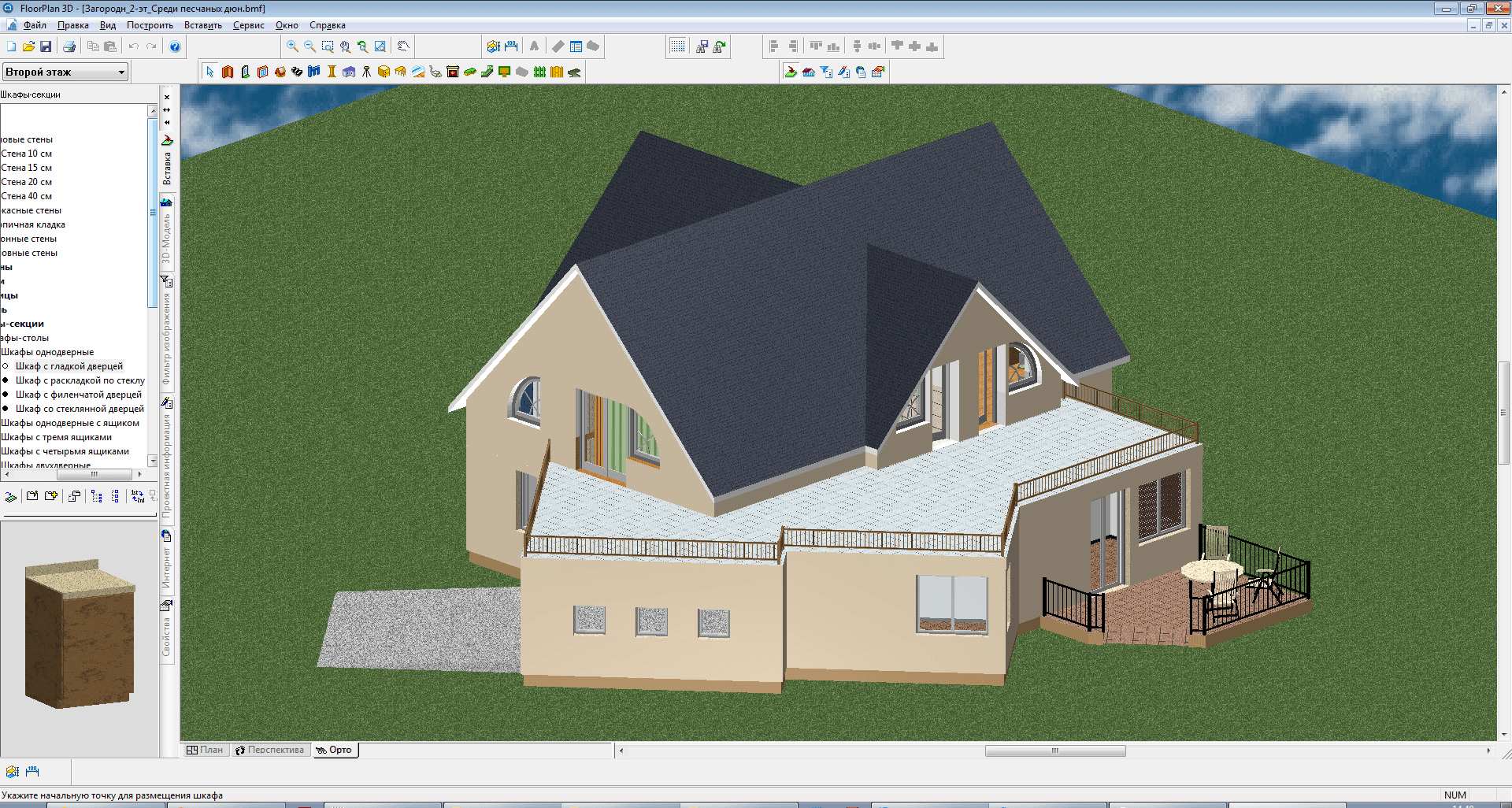
Task: Expand Шкафы с тремя ящиками category
Action: pos(56,437)
